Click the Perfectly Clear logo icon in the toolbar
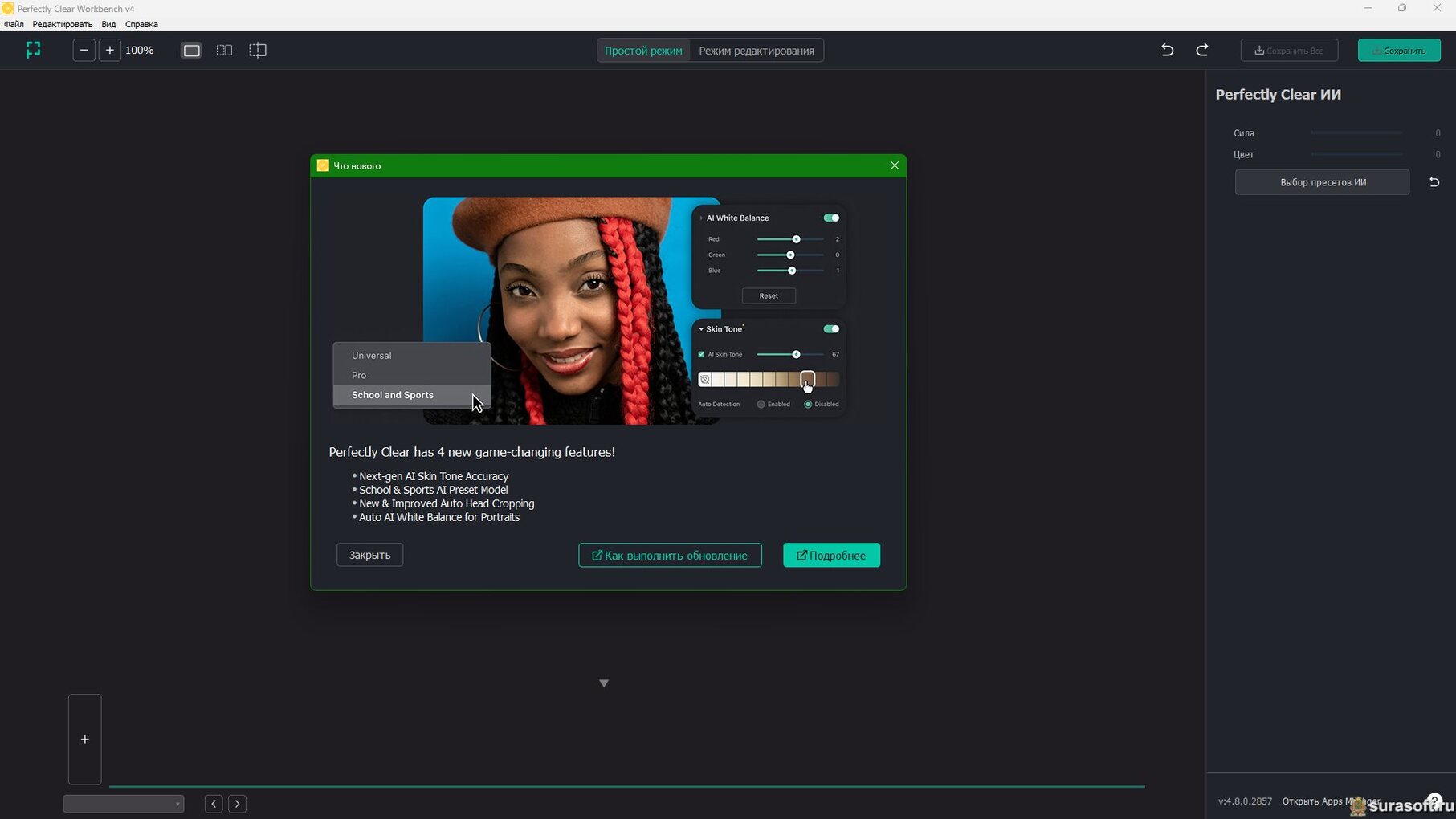The image size is (1456, 819). pos(33,50)
